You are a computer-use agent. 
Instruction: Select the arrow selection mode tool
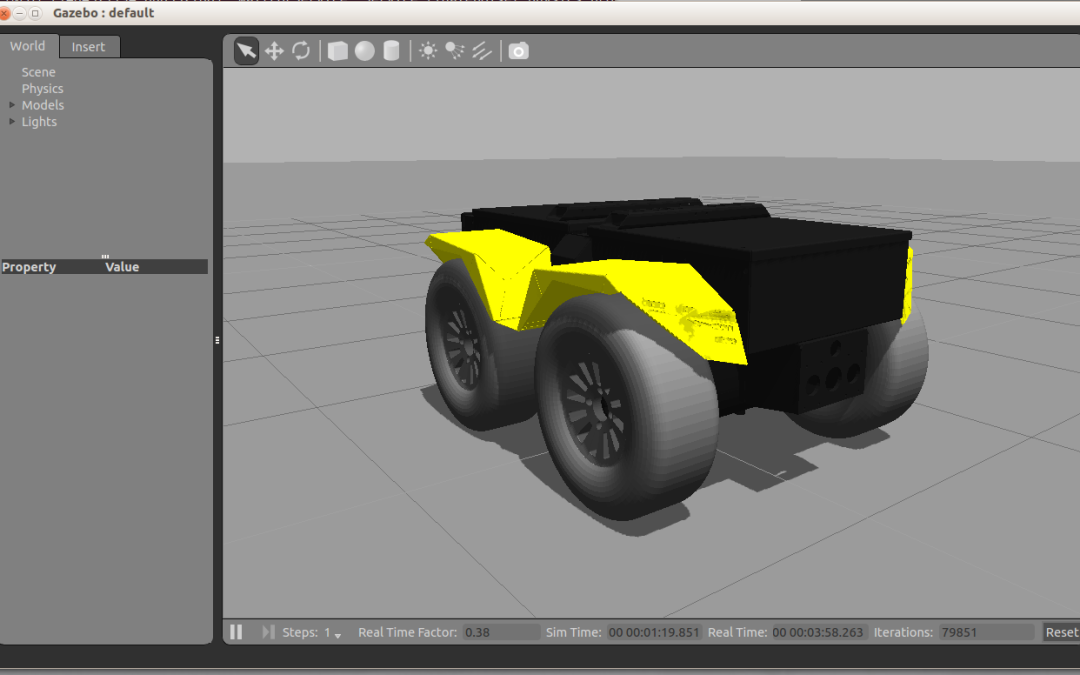[x=246, y=51]
